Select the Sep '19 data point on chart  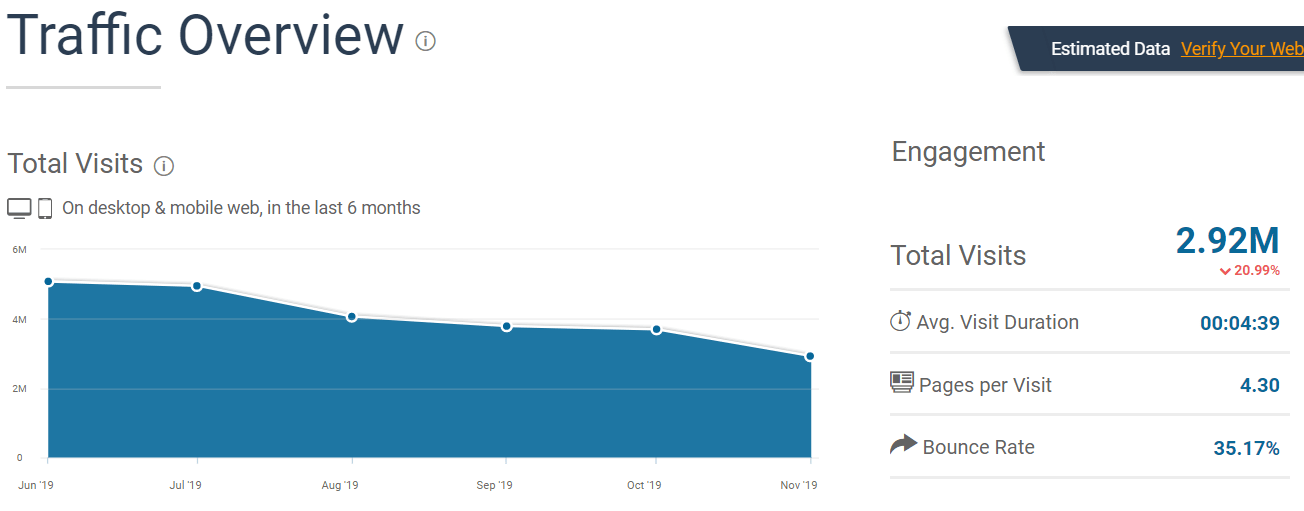(x=507, y=326)
